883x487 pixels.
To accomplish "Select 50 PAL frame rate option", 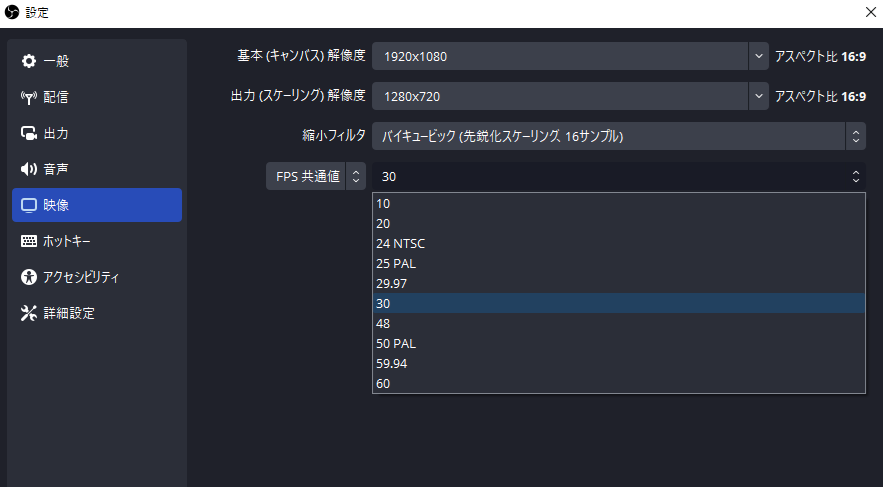I will coord(618,343).
